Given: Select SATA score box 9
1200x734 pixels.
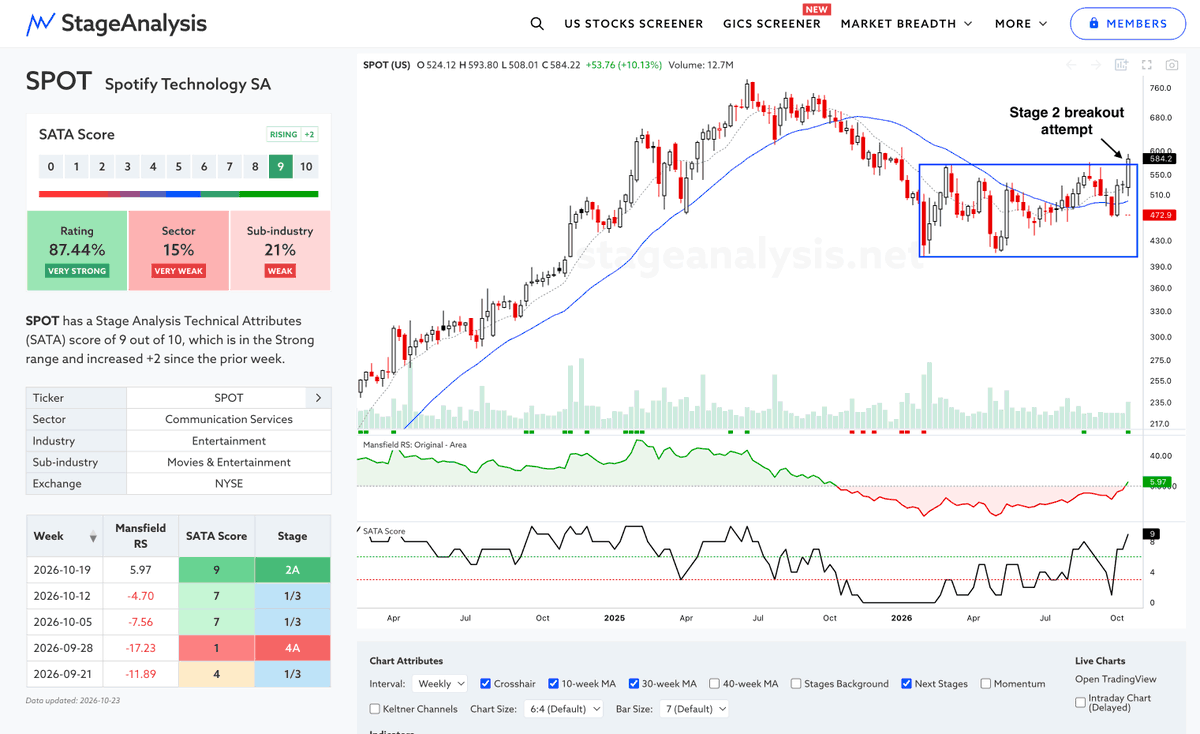Looking at the screenshot, I should pos(281,167).
